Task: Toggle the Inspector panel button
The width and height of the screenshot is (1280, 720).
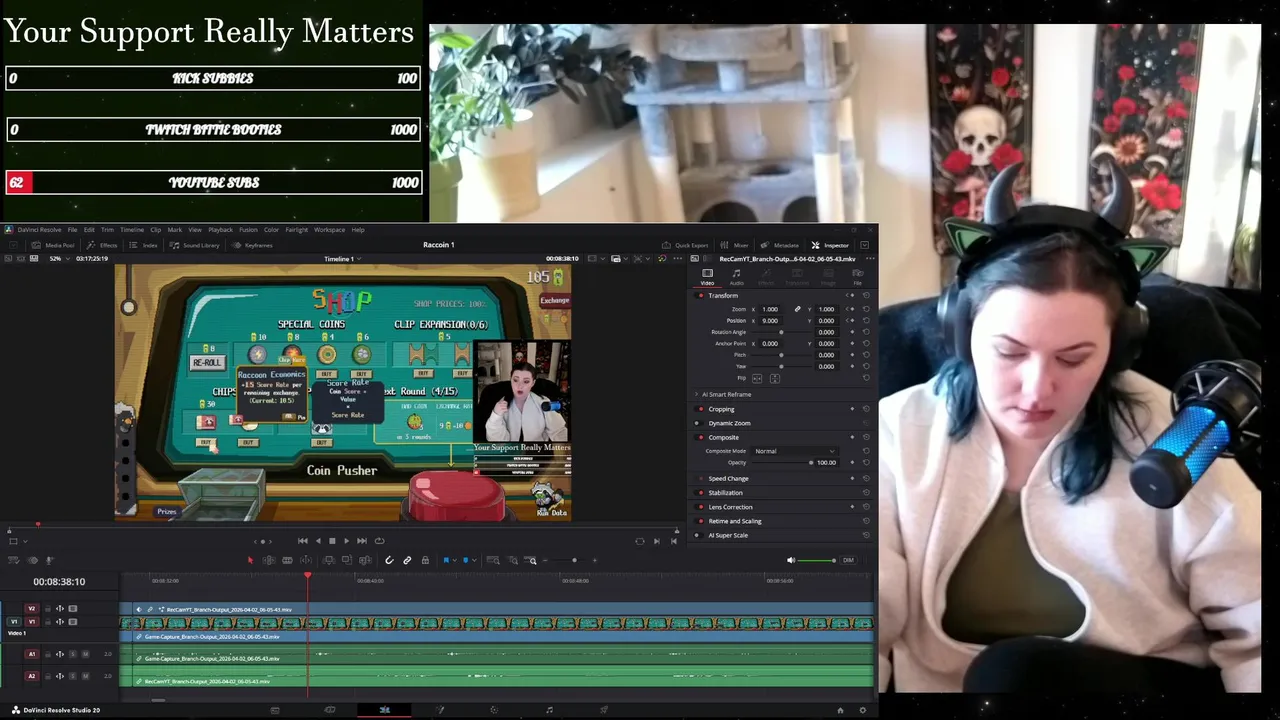Action: [x=831, y=245]
